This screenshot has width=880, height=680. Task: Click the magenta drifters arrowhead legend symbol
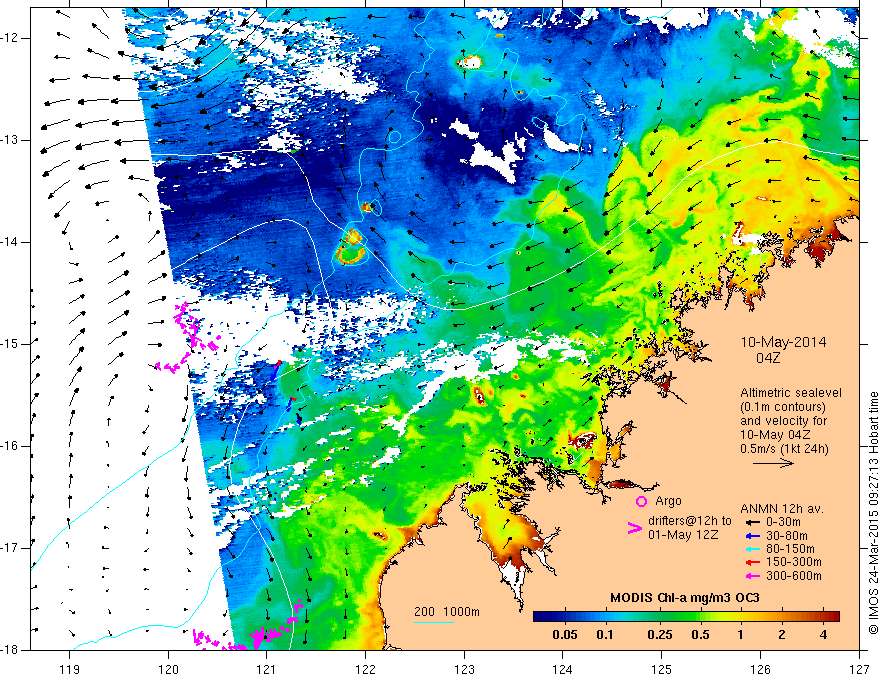[x=634, y=528]
